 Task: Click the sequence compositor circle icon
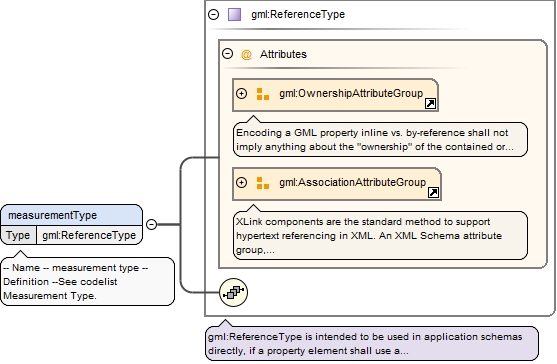(233, 293)
